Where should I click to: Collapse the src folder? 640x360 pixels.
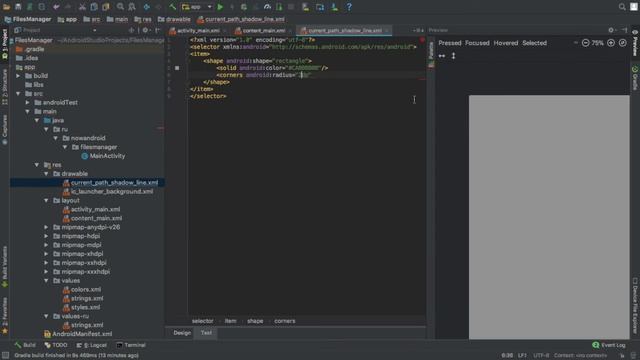click(18, 94)
